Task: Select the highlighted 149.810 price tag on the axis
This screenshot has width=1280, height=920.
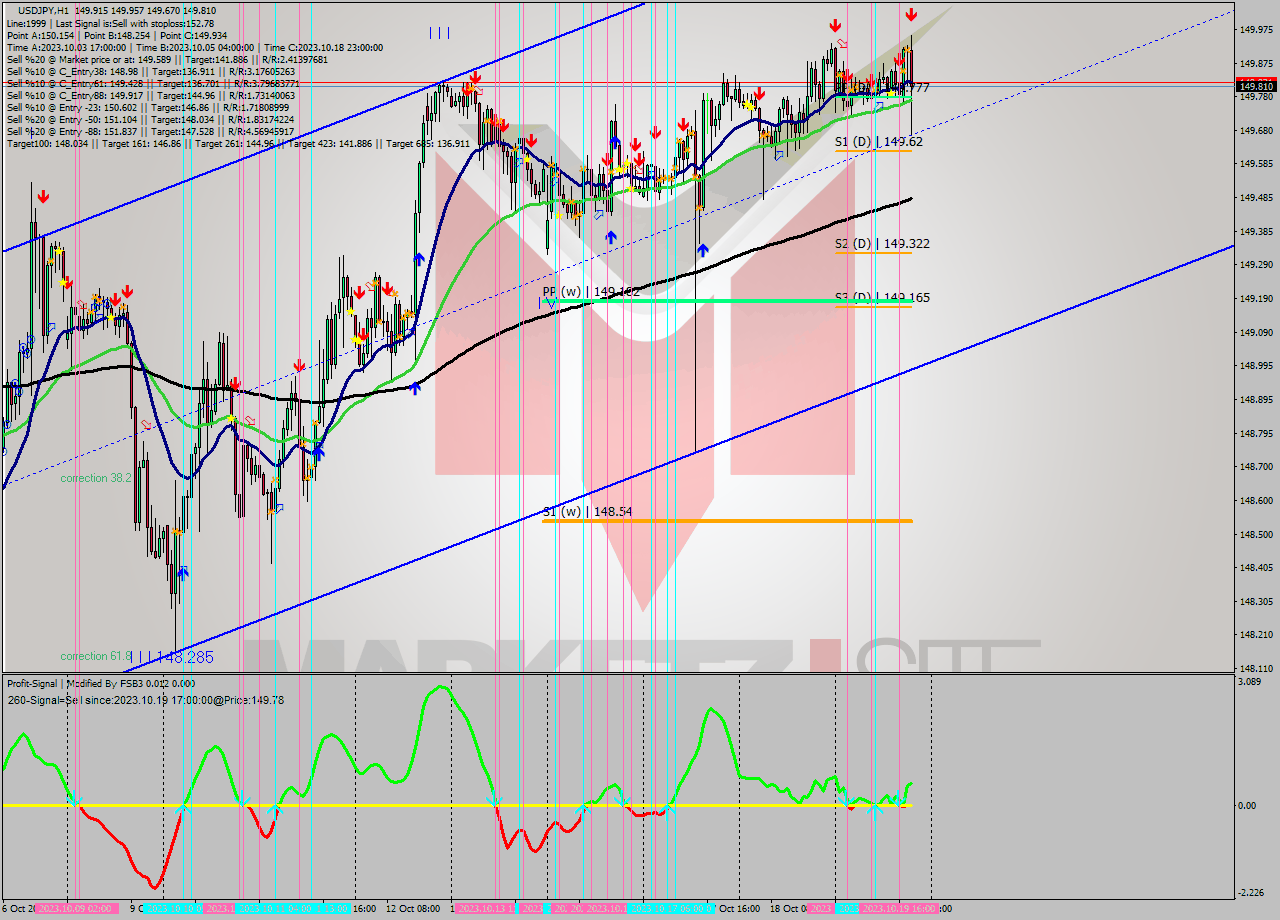Action: tap(1257, 86)
